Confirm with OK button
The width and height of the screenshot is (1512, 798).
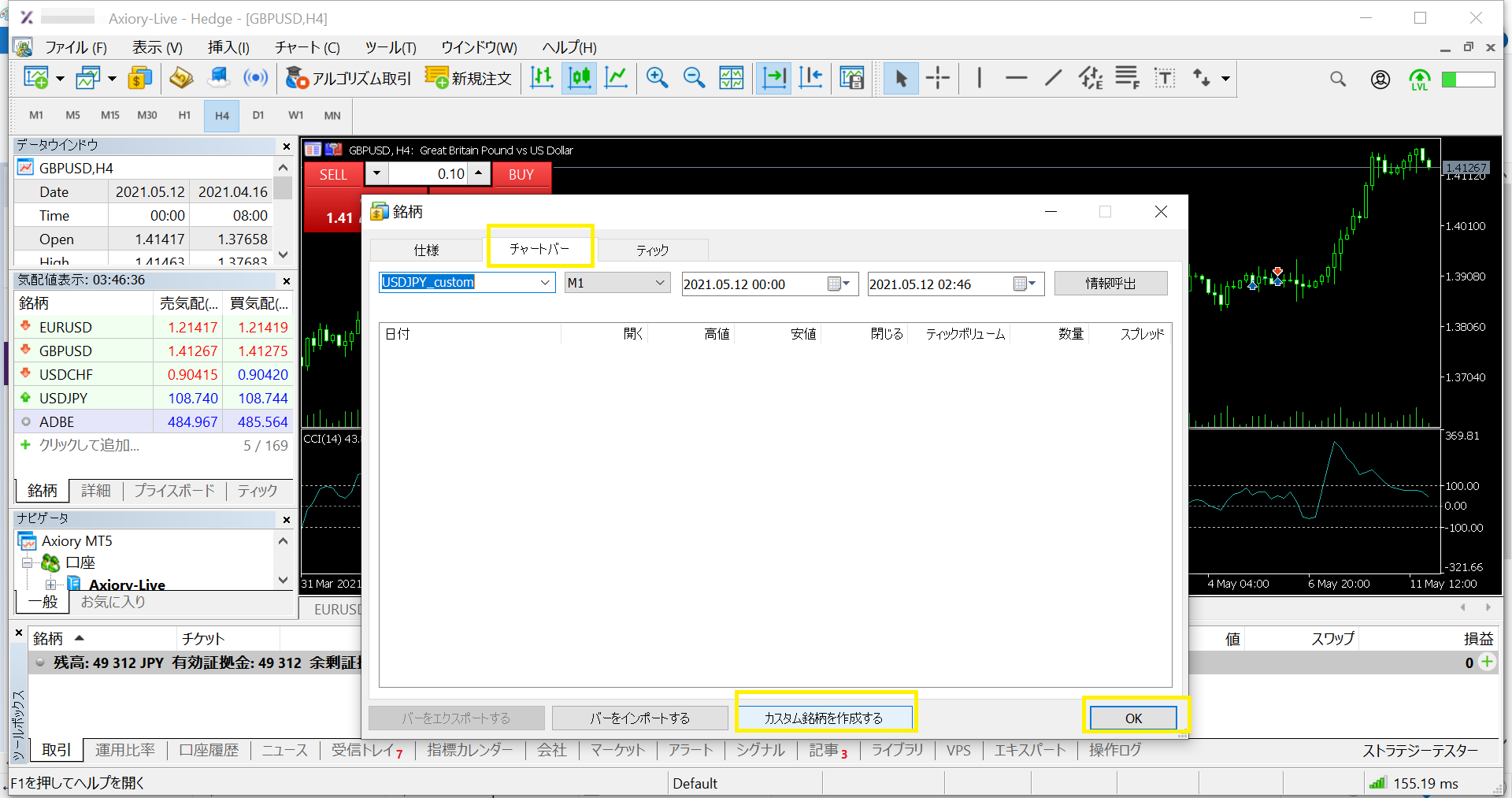pos(1133,718)
